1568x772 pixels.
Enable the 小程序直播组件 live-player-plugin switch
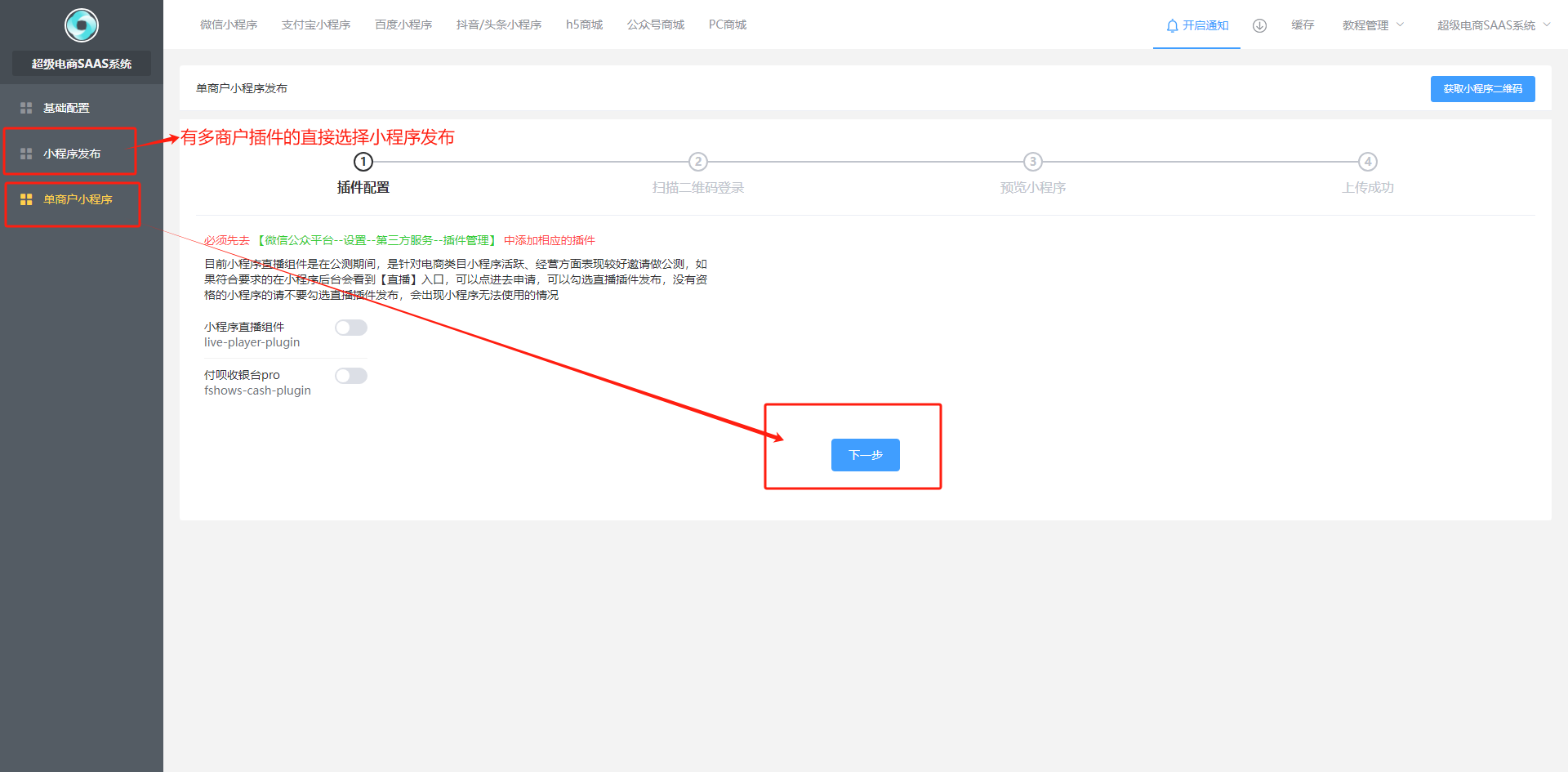(351, 328)
